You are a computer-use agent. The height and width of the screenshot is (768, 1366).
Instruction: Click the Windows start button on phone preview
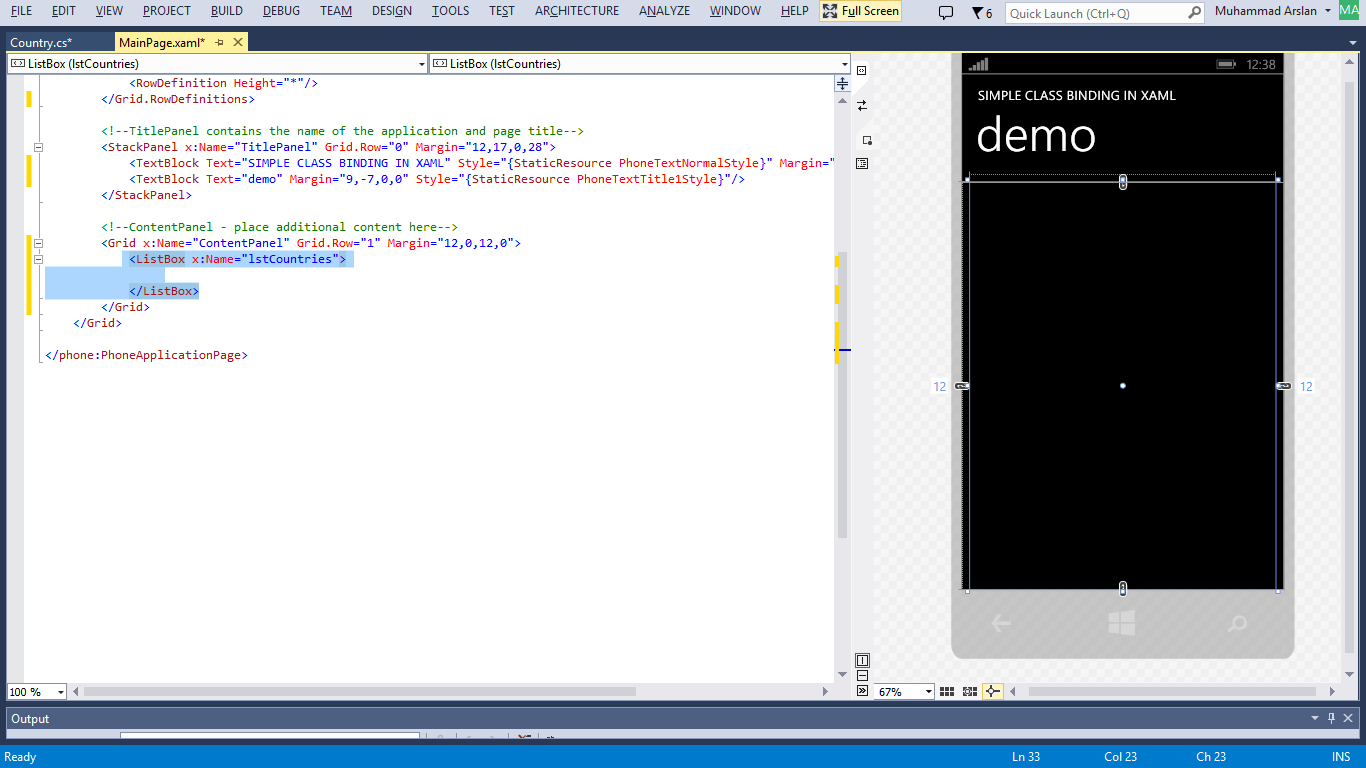[x=1122, y=624]
